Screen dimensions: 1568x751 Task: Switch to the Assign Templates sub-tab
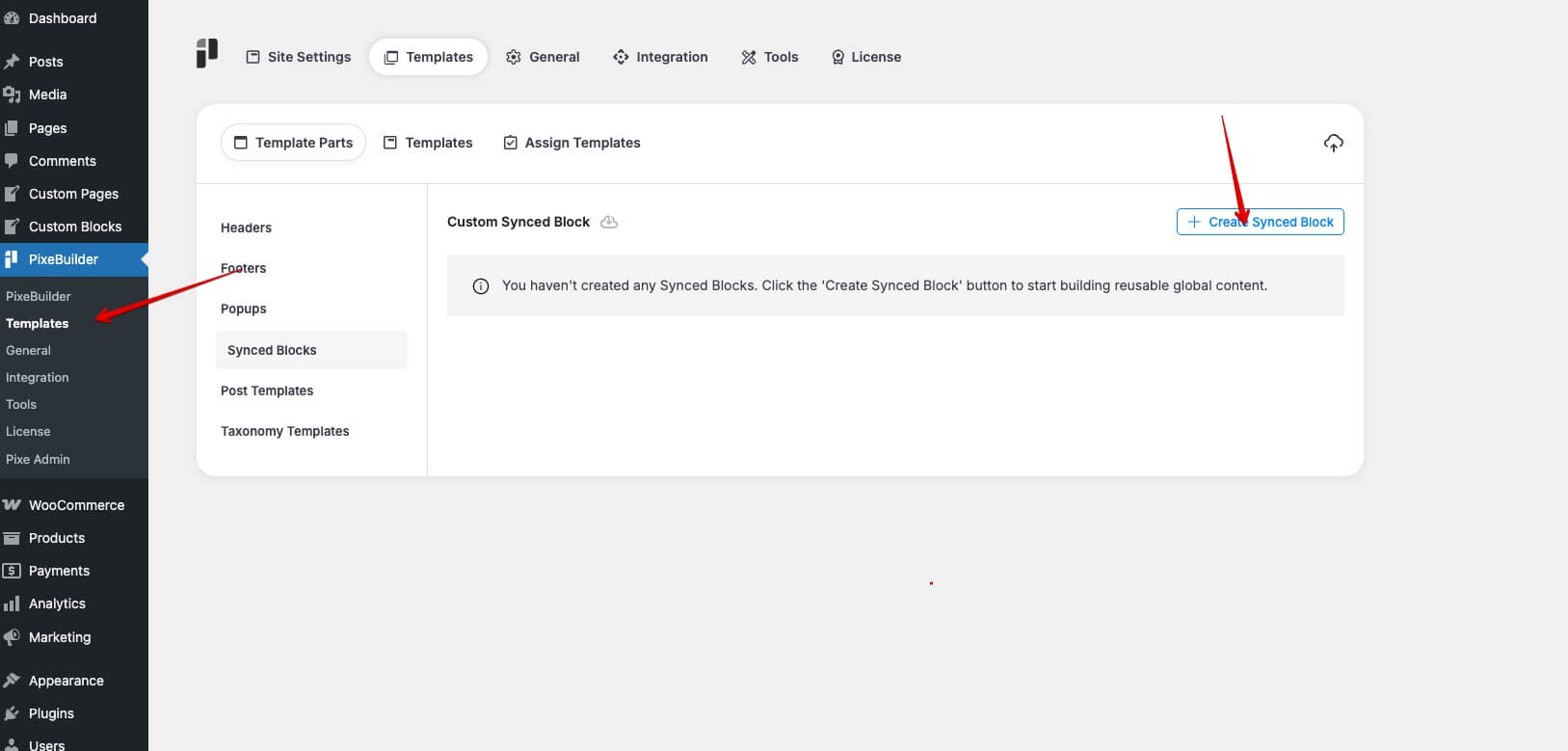[x=571, y=143]
